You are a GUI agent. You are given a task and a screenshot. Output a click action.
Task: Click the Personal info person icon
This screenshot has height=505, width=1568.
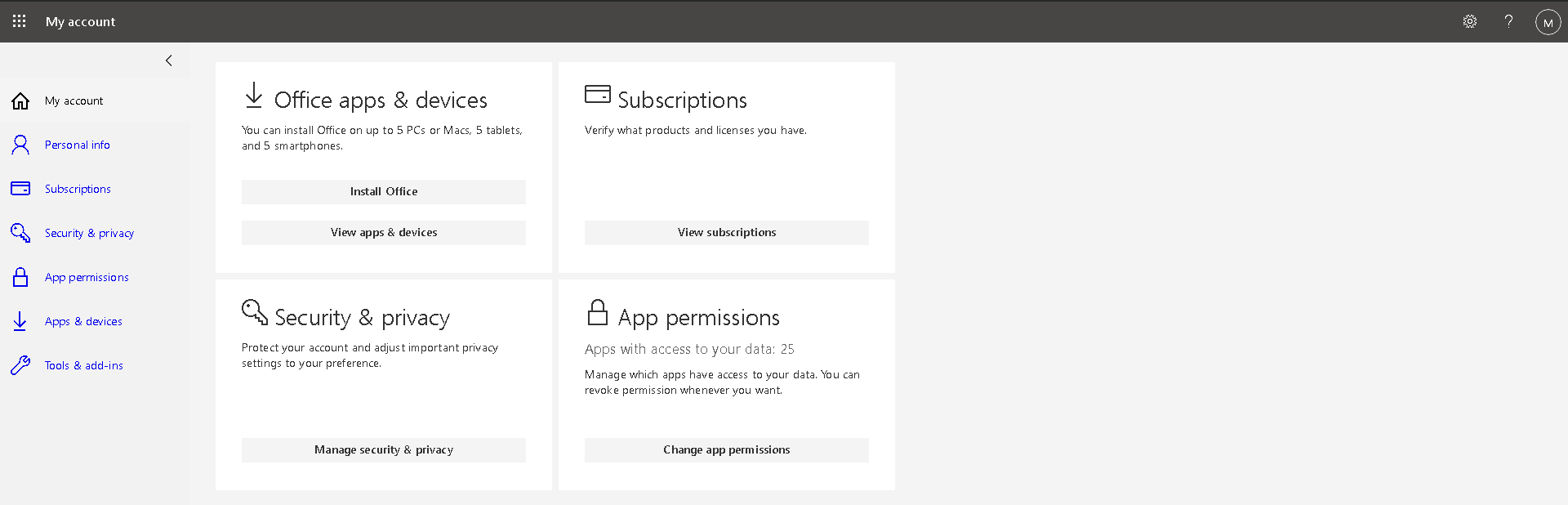tap(20, 145)
